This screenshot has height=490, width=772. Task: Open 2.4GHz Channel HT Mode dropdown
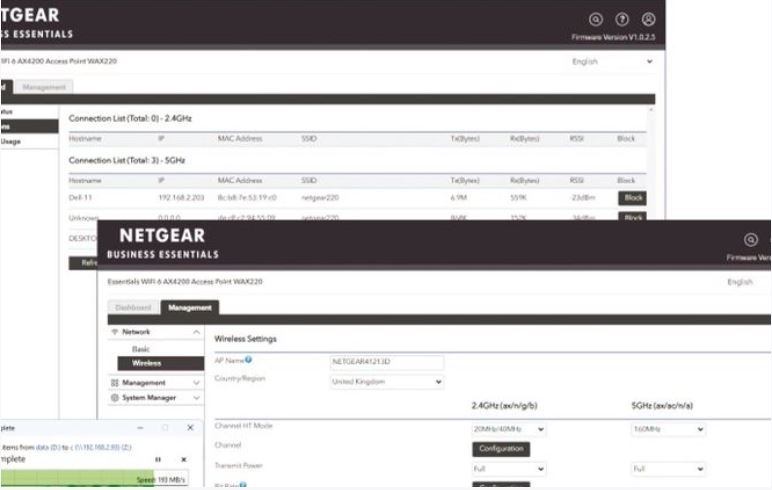tap(509, 429)
